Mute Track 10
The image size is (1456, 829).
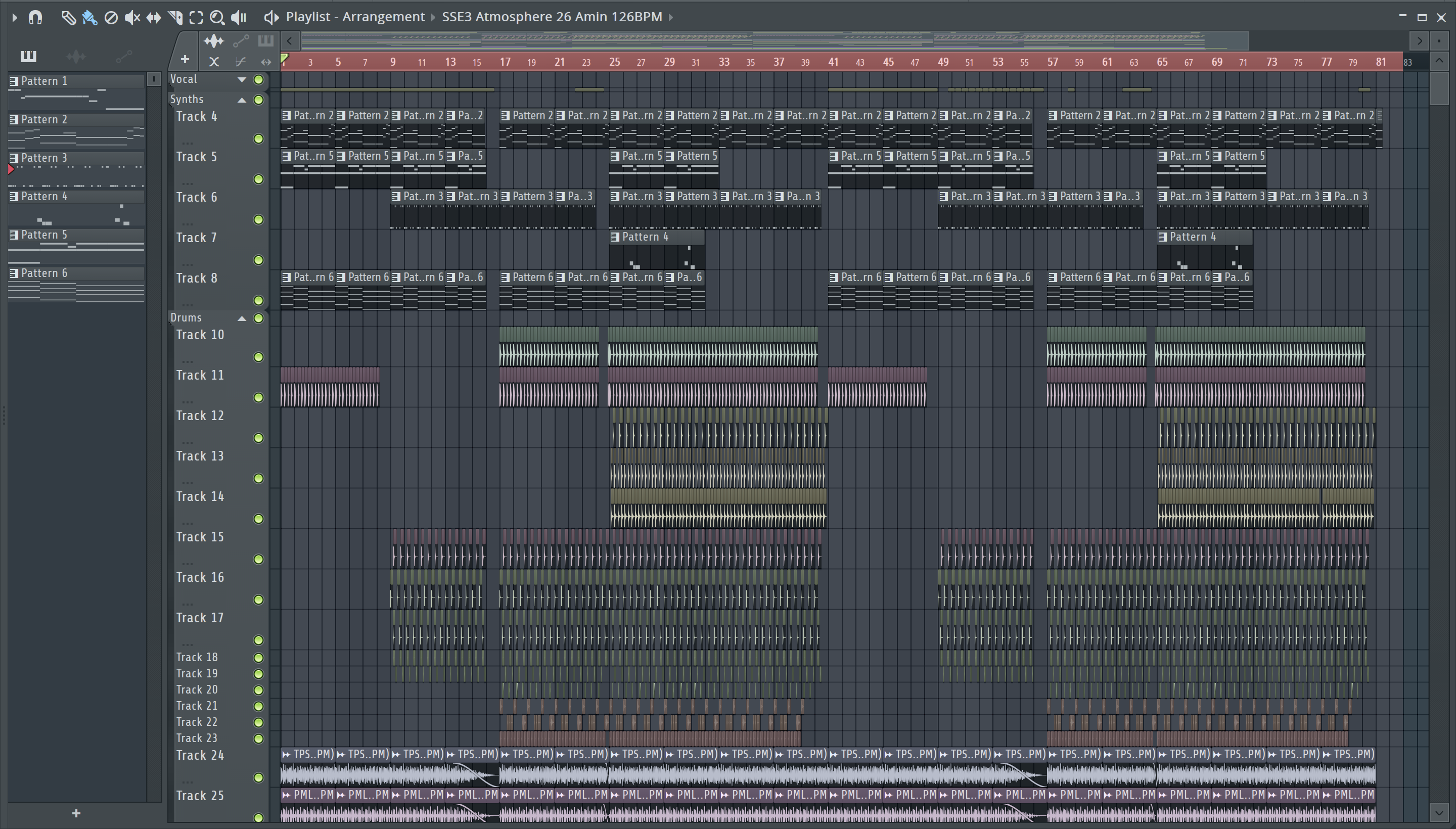pyautogui.click(x=258, y=357)
